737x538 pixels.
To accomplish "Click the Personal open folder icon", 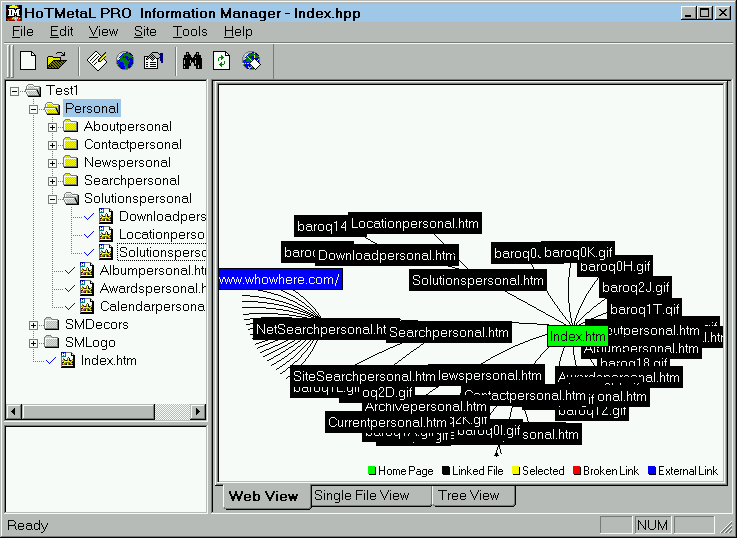I will pos(52,109).
